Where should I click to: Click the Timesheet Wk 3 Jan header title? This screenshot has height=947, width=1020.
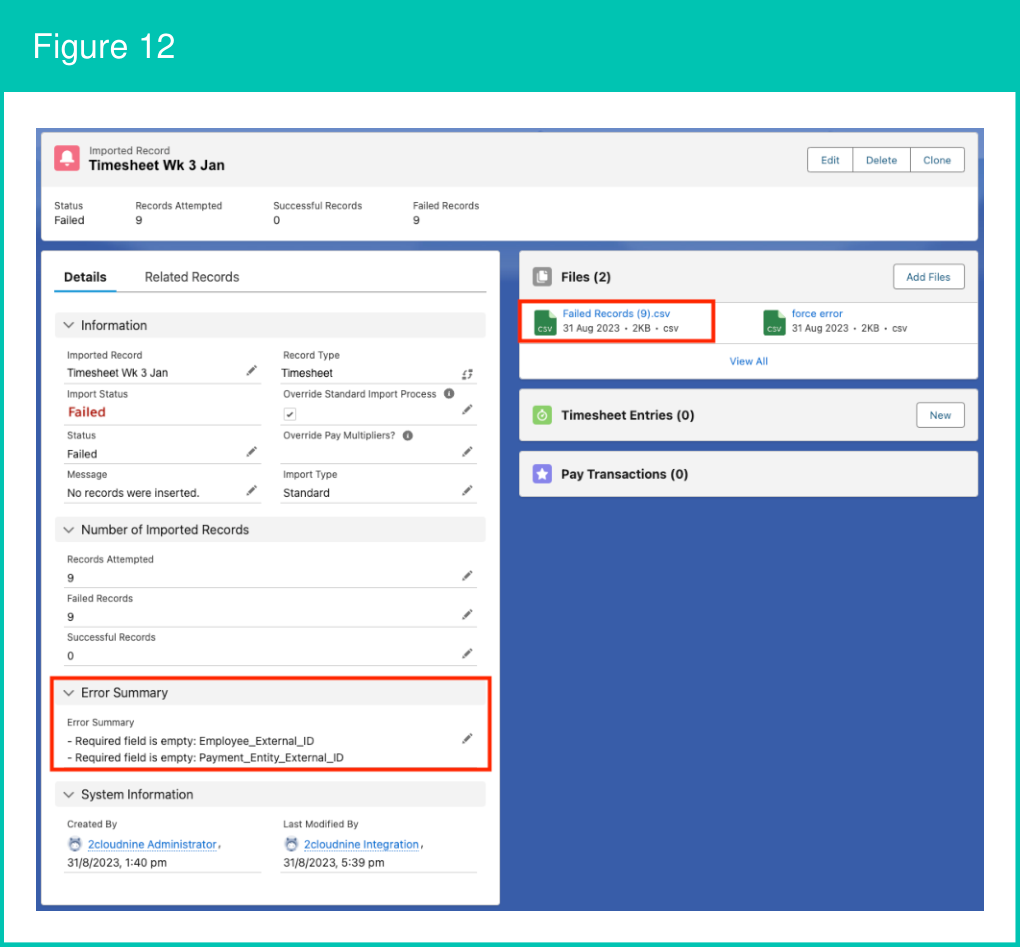157,165
